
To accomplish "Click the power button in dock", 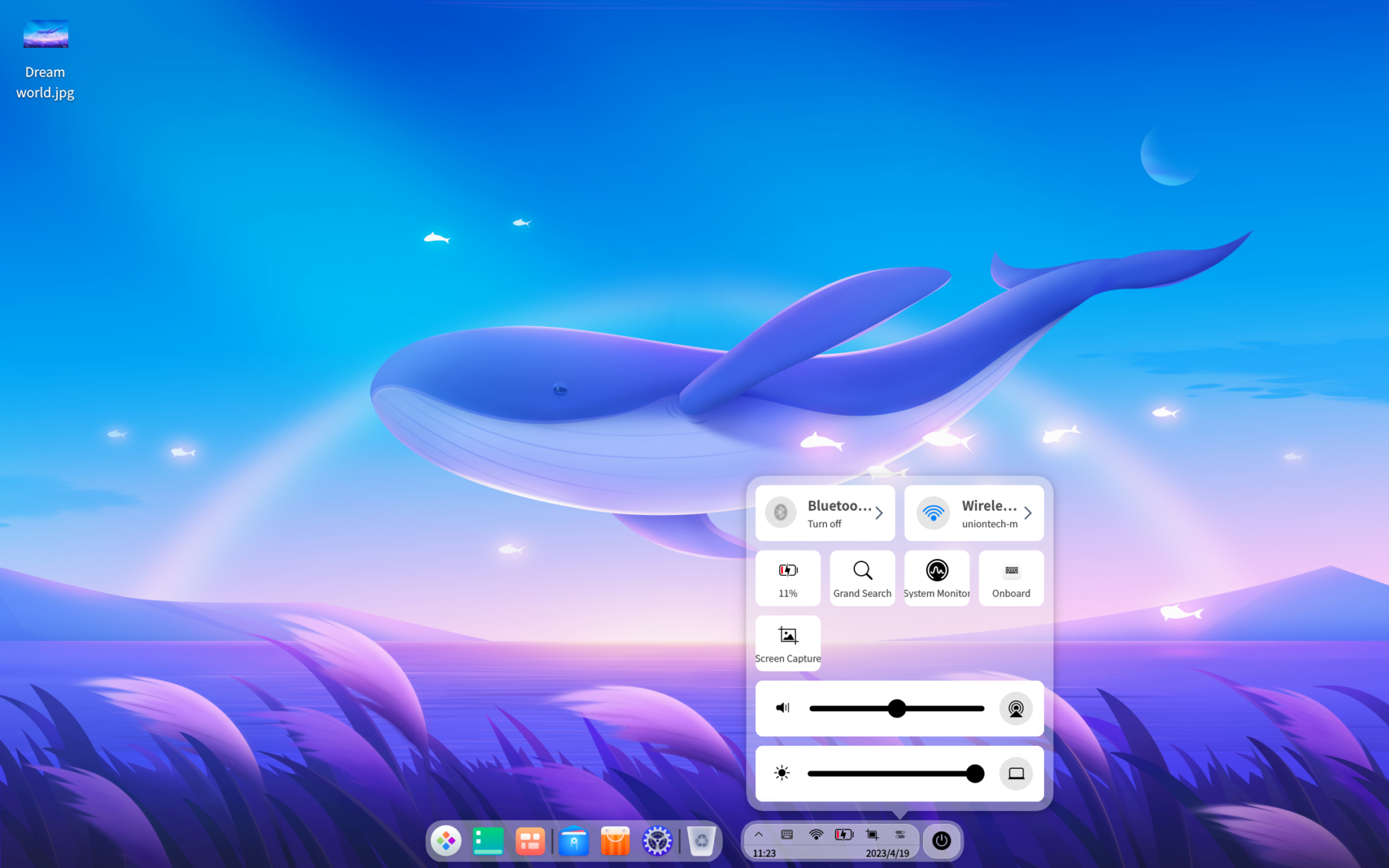I will pyautogui.click(x=941, y=841).
